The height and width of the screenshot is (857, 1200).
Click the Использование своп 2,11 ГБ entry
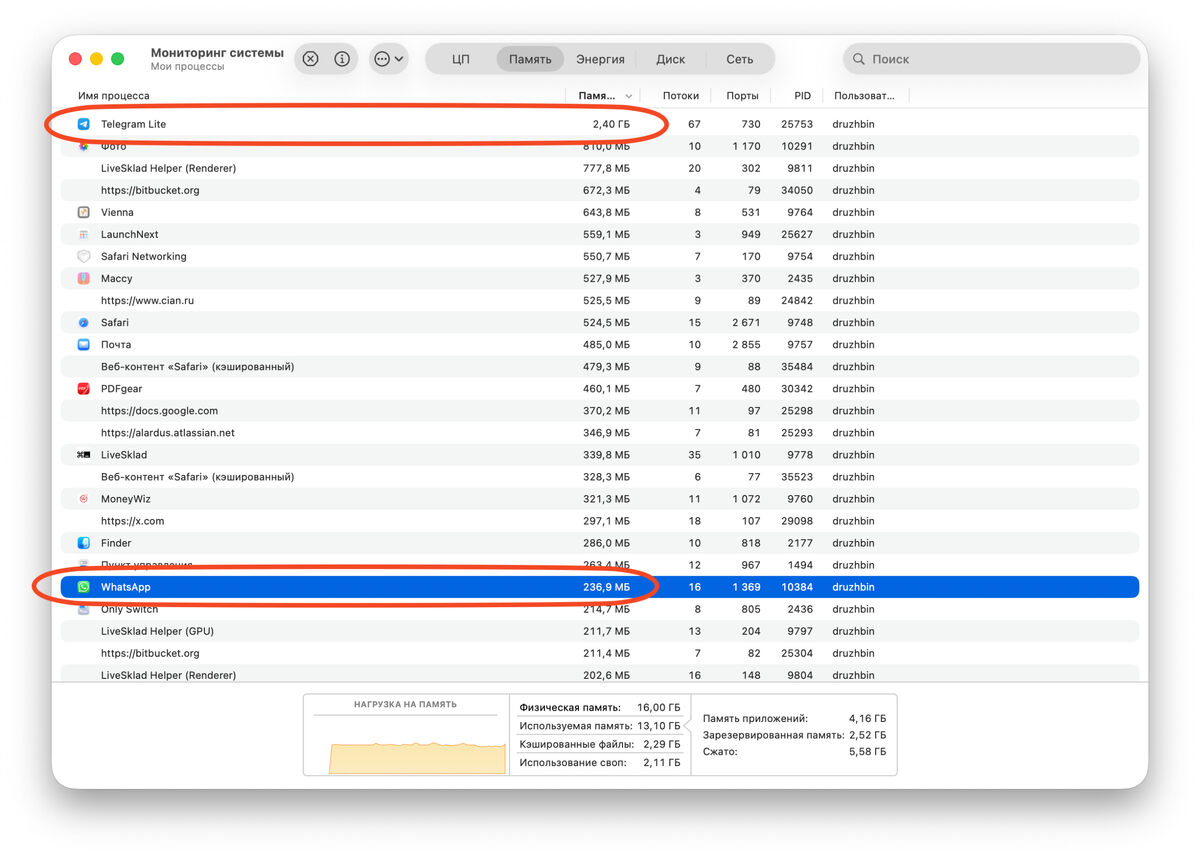[600, 763]
